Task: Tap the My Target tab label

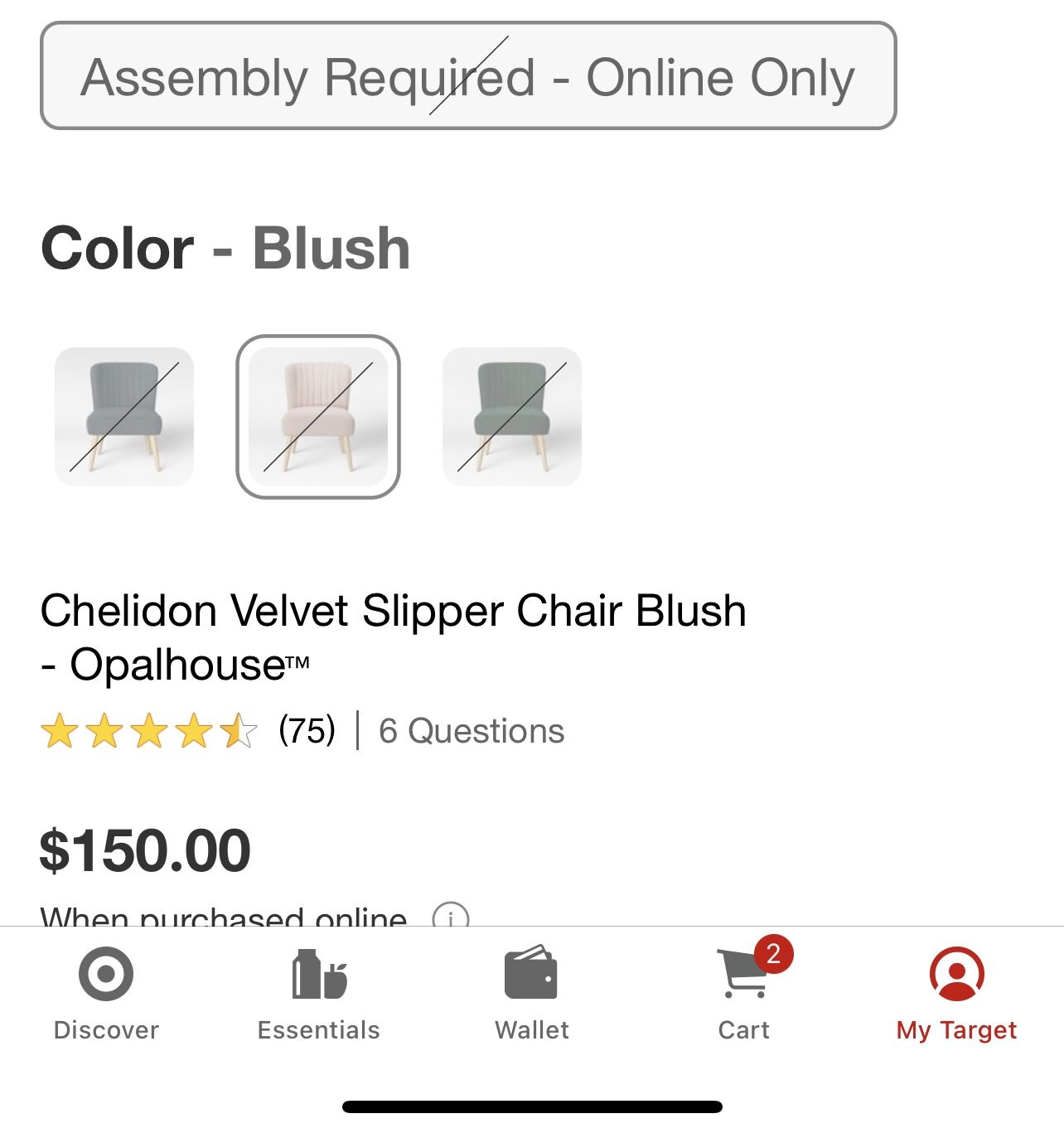Action: 957,1030
